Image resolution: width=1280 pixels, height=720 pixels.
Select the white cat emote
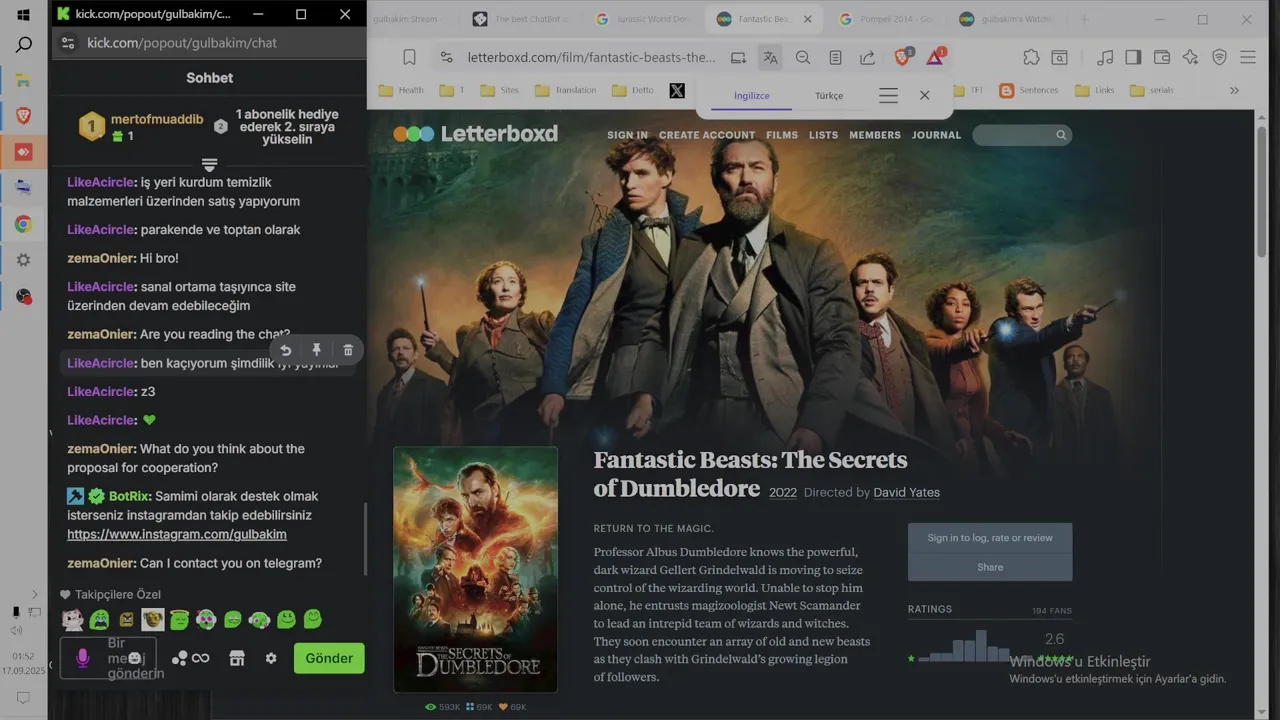coord(72,620)
